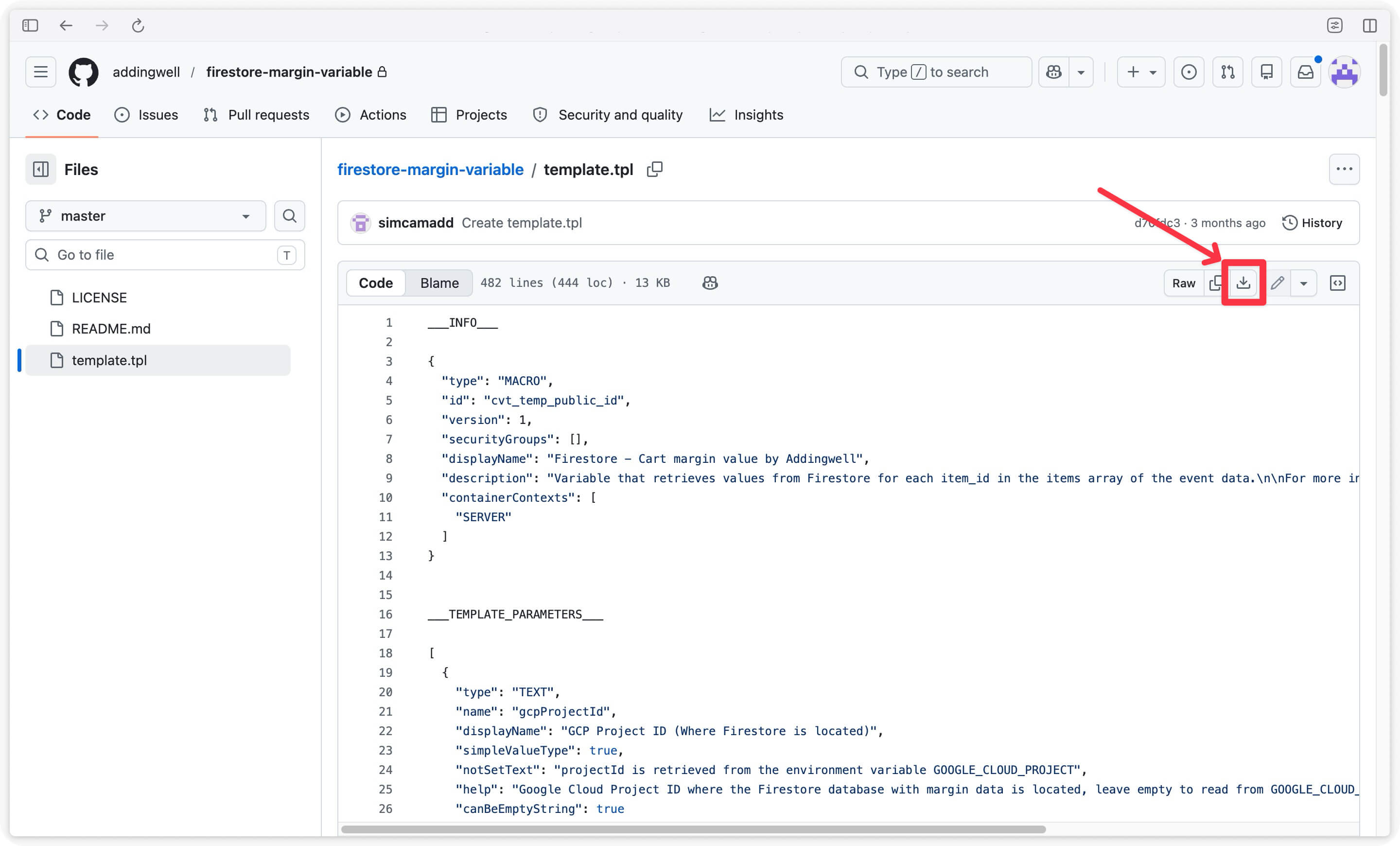Viewport: 1400px width, 846px height.
Task: Open the user avatar menu
Action: [1344, 72]
